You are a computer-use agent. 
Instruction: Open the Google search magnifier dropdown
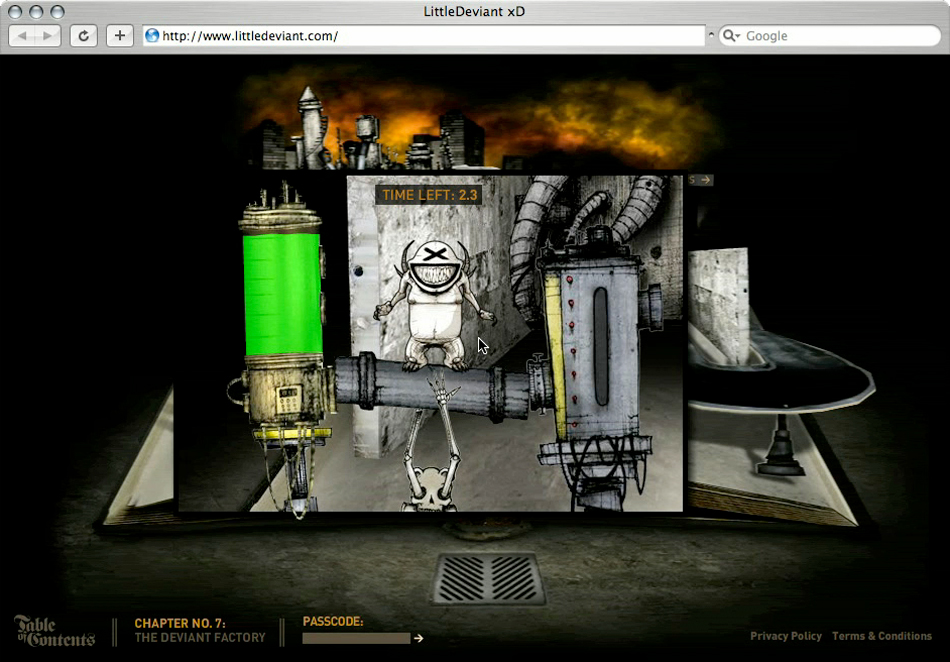click(731, 36)
